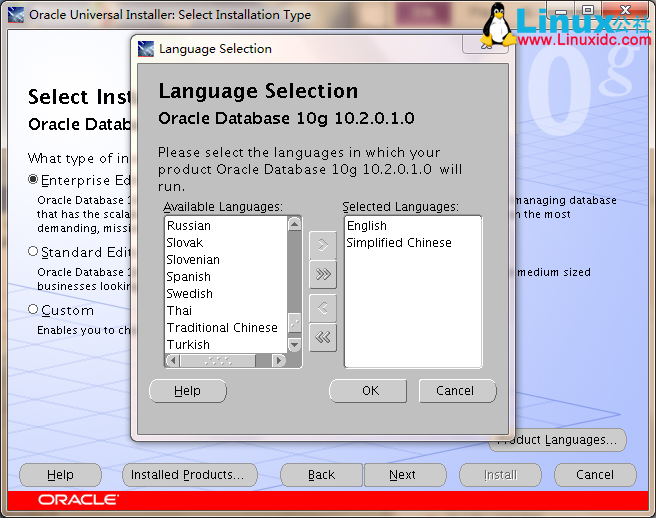Click the vertical scrollbar thumb of Available Languages
Image resolution: width=656 pixels, height=518 pixels.
pos(295,323)
